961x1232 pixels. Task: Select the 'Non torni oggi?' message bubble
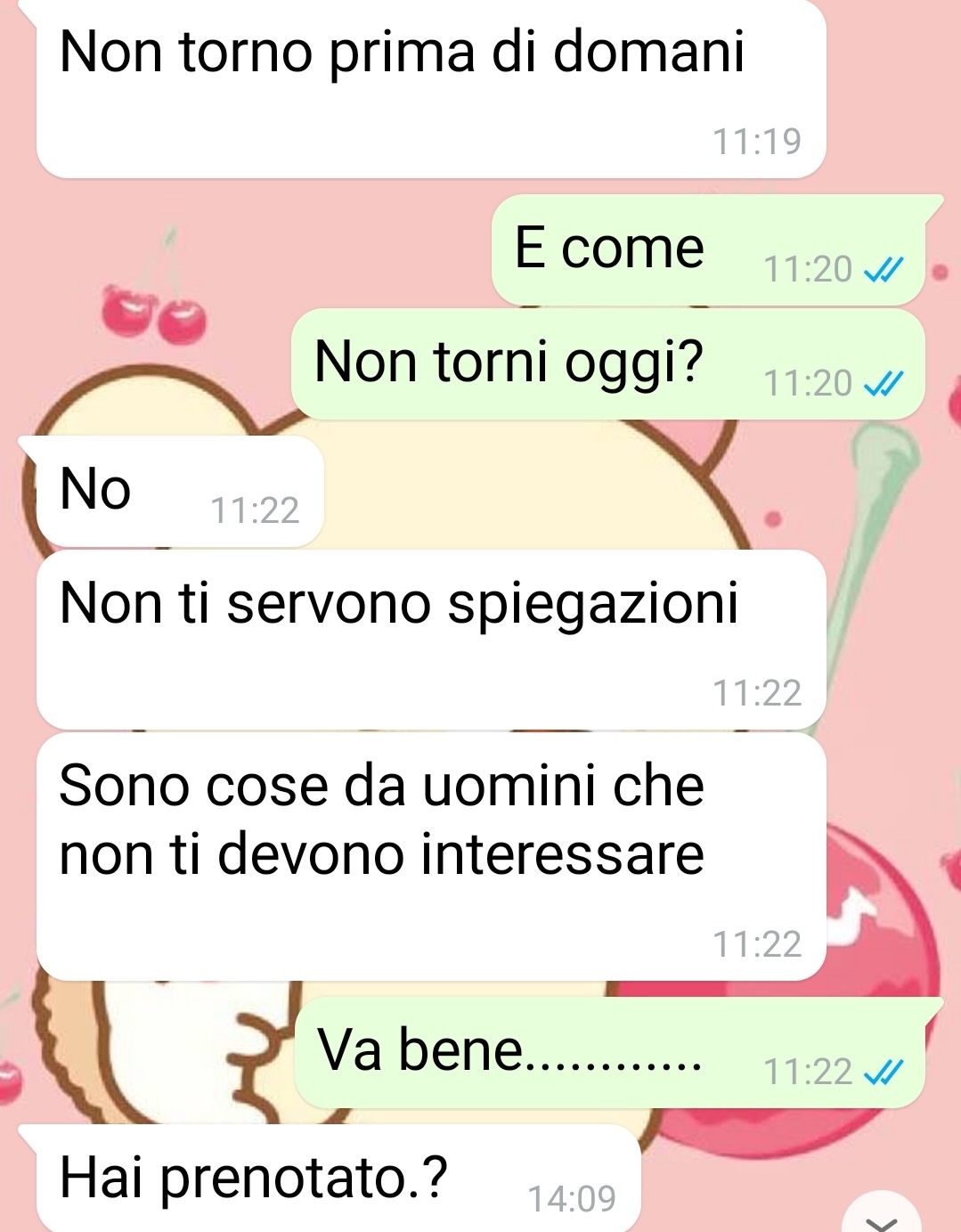(x=608, y=364)
